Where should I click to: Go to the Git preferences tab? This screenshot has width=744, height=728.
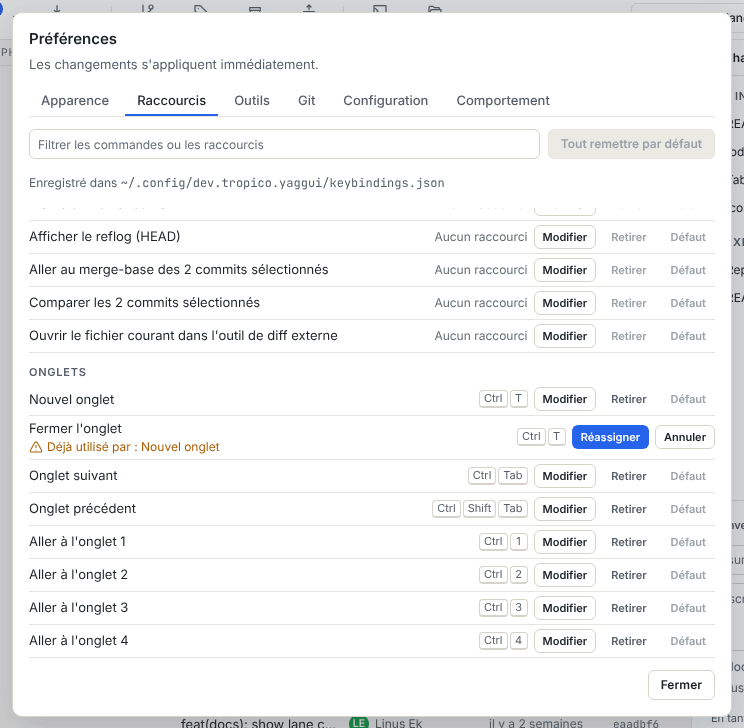tap(307, 101)
